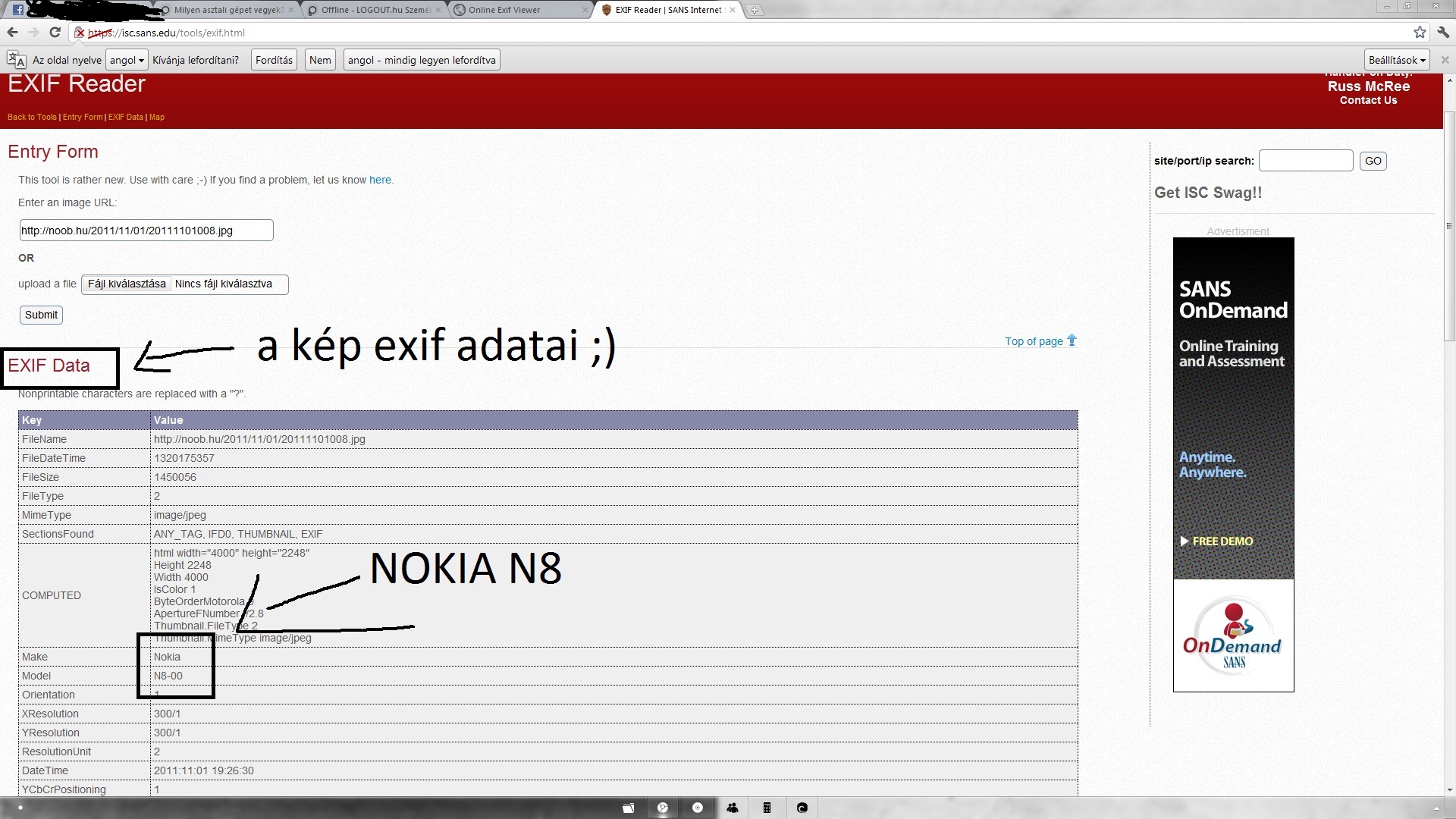Click the taskbar start orb
The height and width of the screenshot is (819, 1456).
[20, 808]
